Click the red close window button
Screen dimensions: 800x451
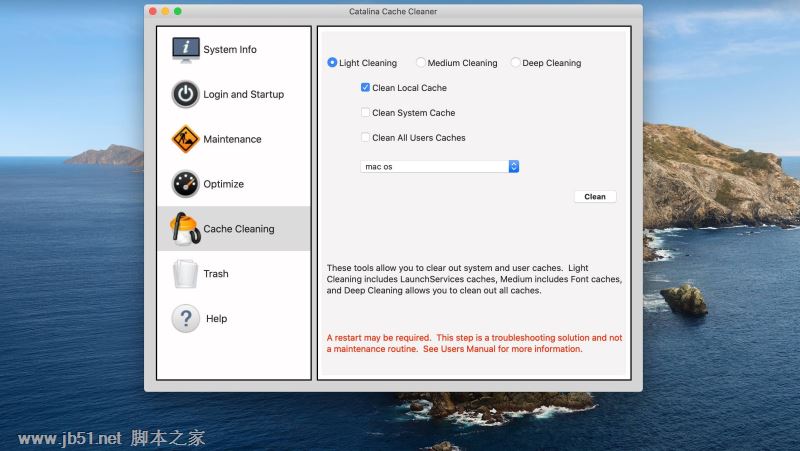(153, 11)
